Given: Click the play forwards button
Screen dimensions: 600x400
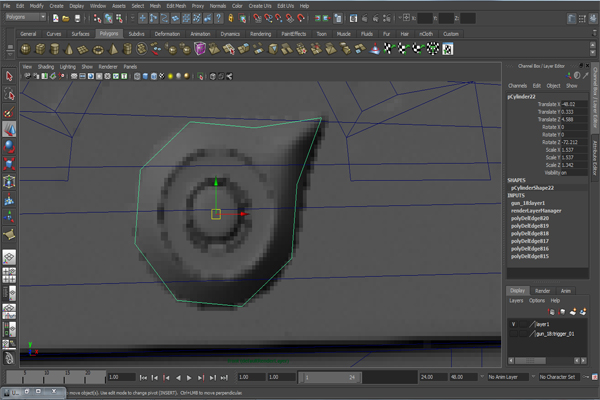Looking at the screenshot, I should pos(189,378).
